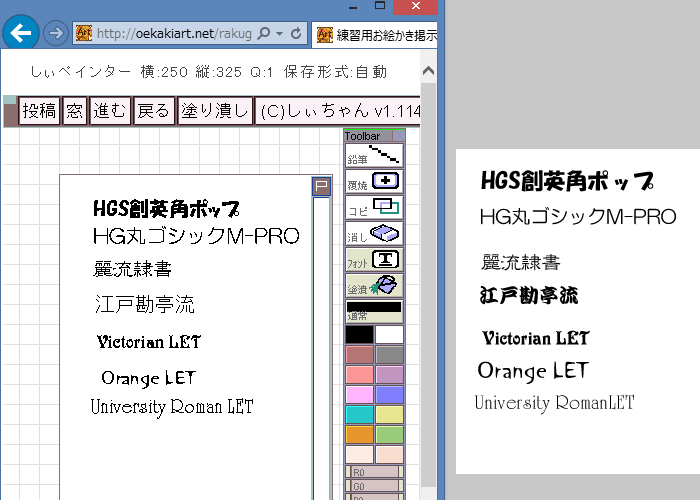This screenshot has width=700, height=500.
Task: Click the canvas vertical scrollbar
Action: click(321, 348)
